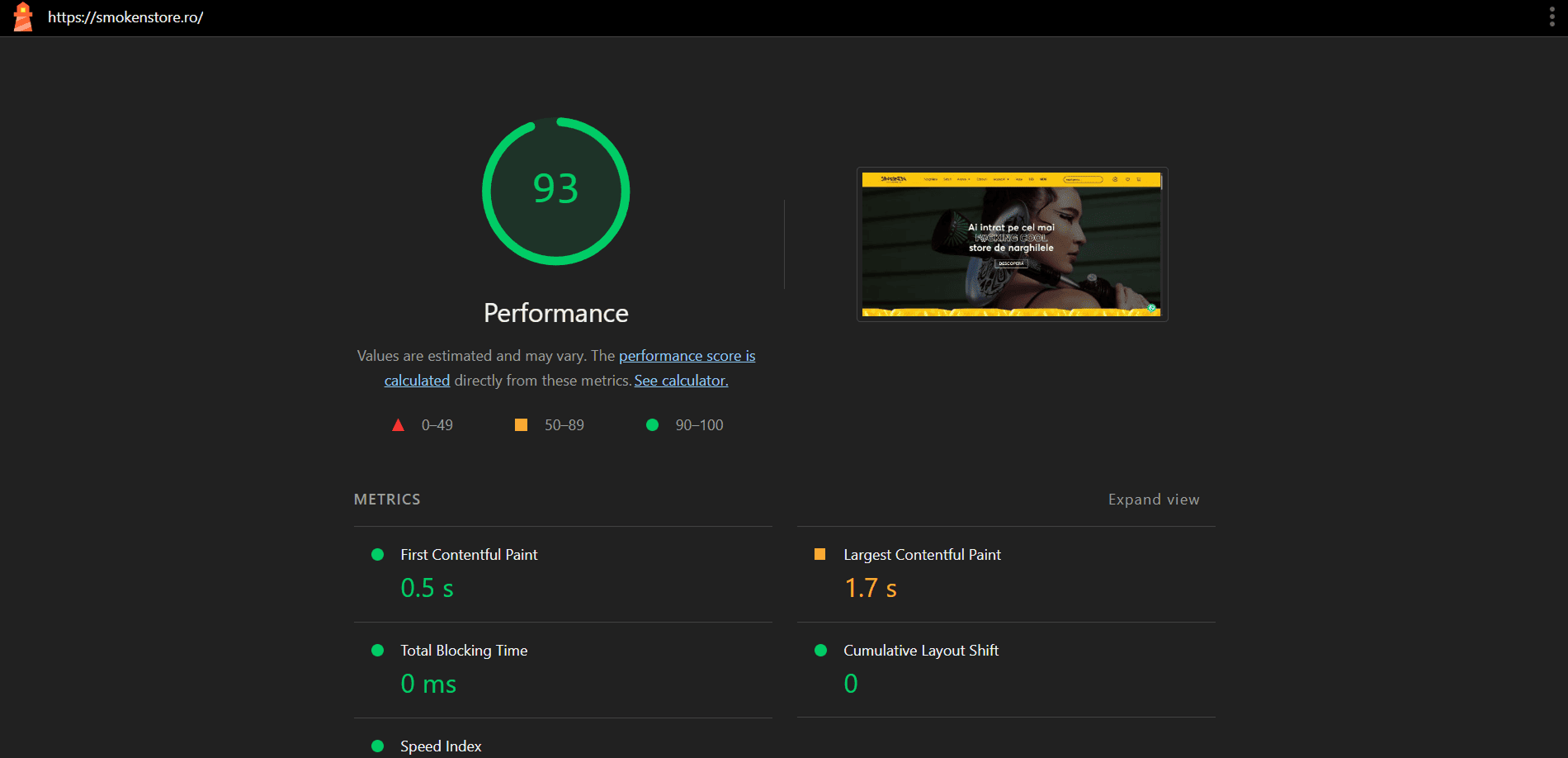Click green dot beside Total Blocking Time
The height and width of the screenshot is (758, 1568).
pyautogui.click(x=378, y=651)
